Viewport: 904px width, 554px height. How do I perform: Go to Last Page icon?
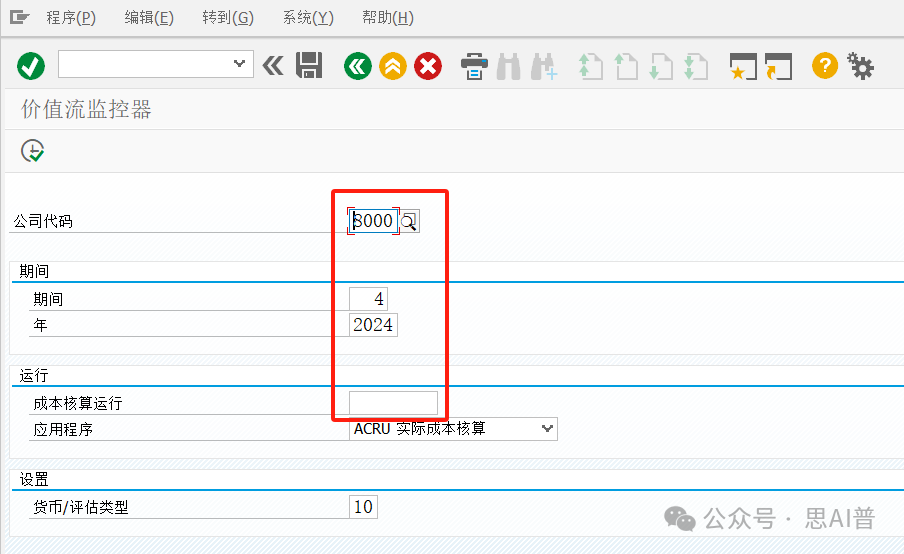click(696, 66)
